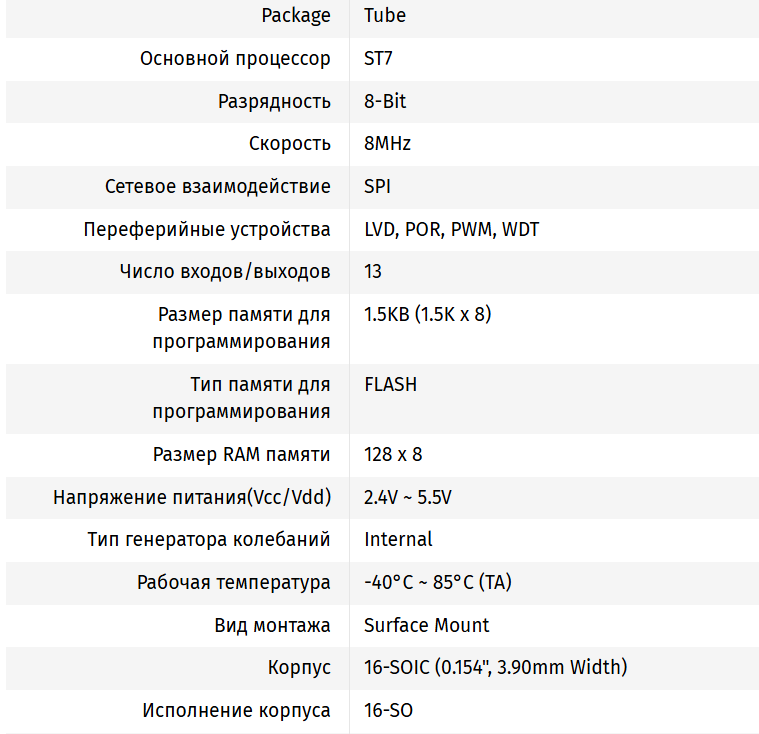Click the "LVD, POR, PWM, WDT" peripherals value
Image resolution: width=759 pixels, height=734 pixels.
point(451,229)
